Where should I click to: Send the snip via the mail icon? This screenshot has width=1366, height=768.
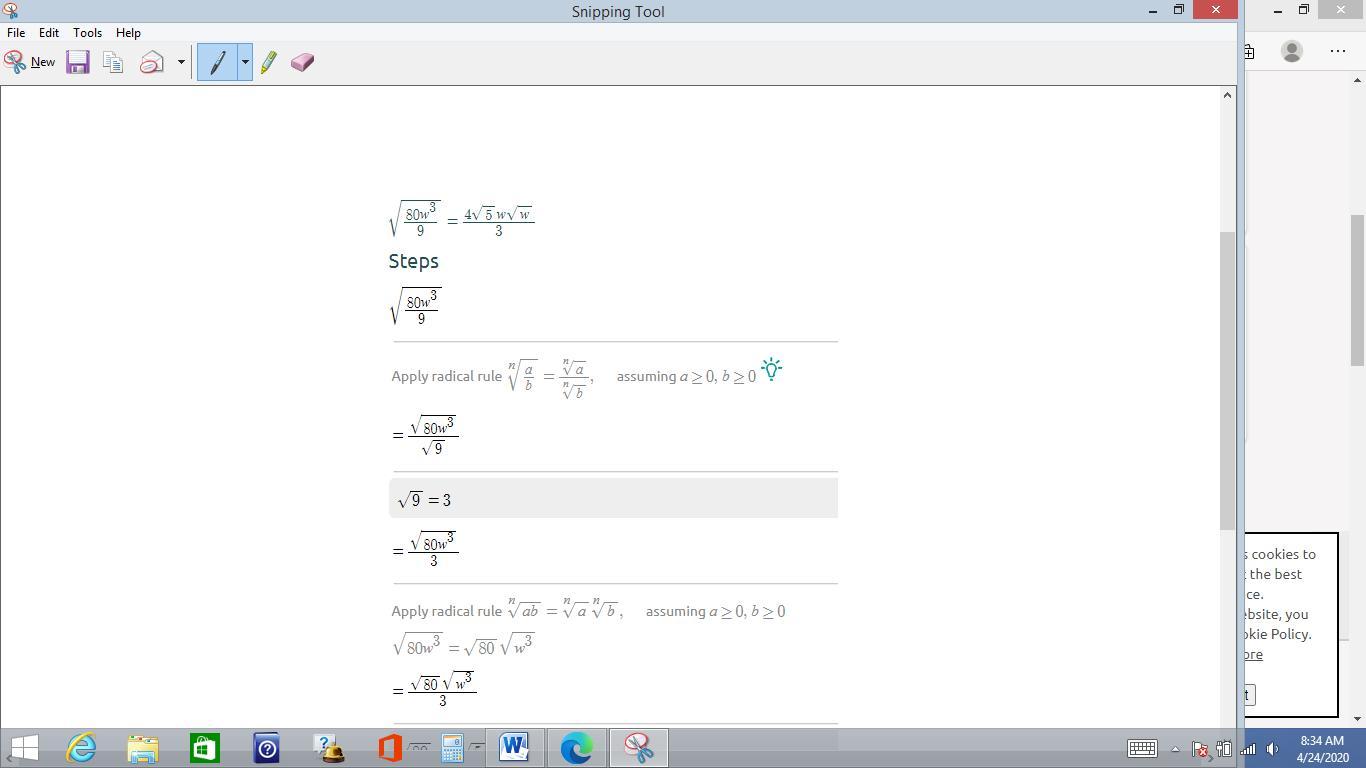(152, 62)
